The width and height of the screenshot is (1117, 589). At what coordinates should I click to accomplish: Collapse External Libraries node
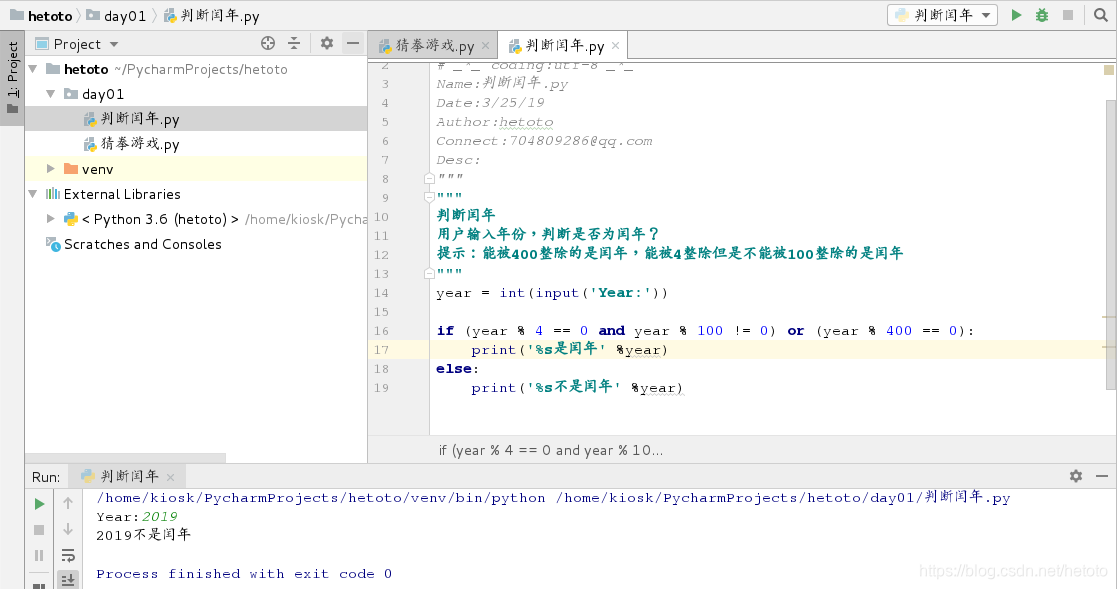point(33,194)
